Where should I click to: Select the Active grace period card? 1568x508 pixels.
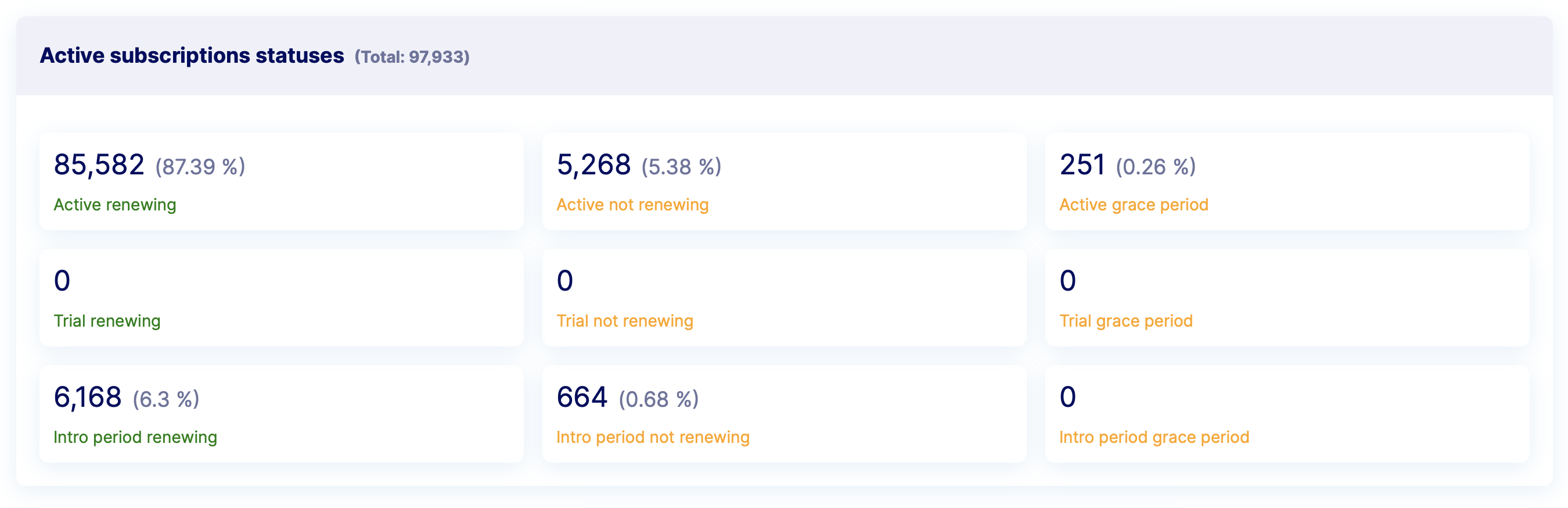1287,181
